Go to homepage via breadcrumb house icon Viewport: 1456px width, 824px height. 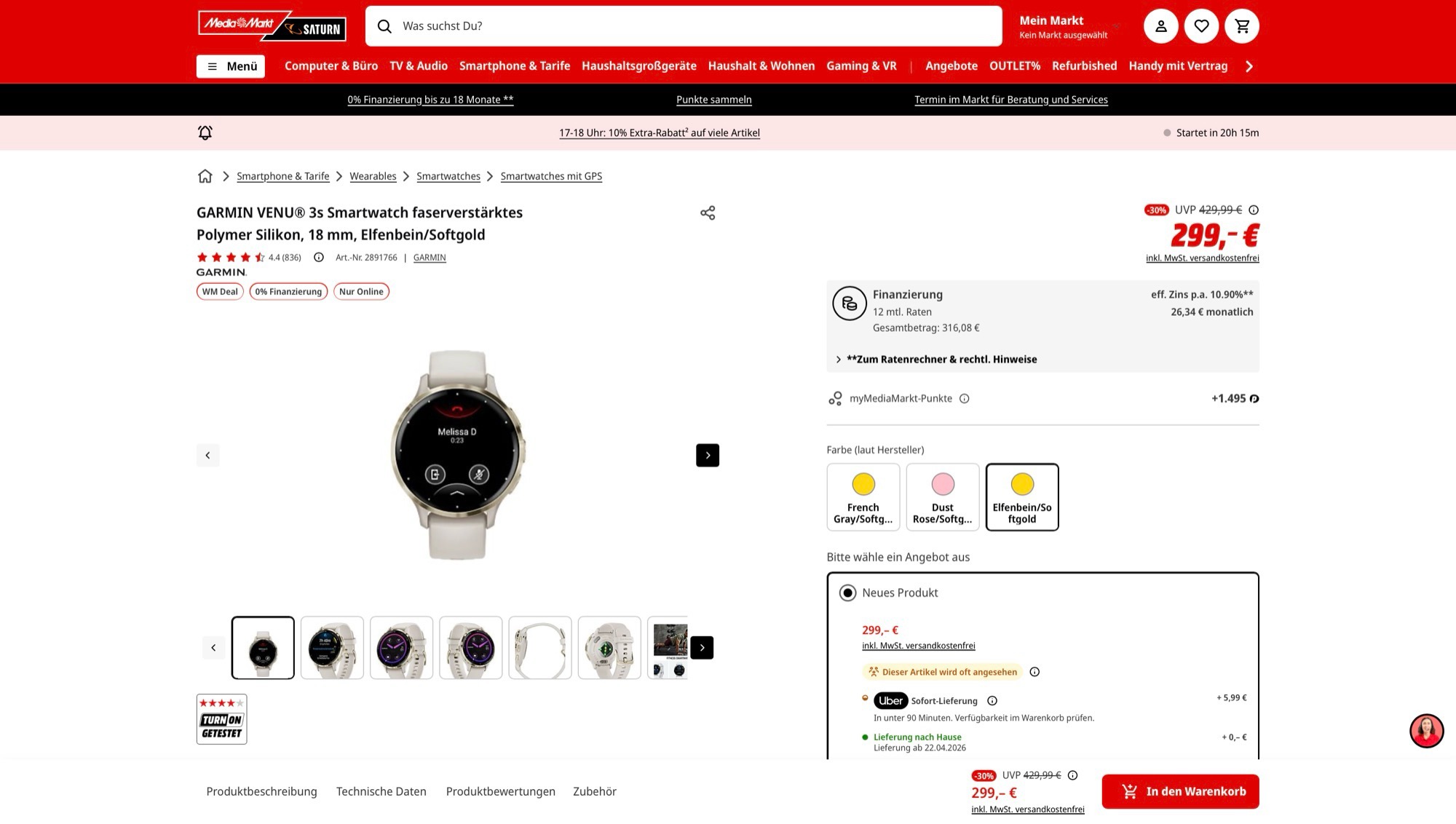[205, 176]
